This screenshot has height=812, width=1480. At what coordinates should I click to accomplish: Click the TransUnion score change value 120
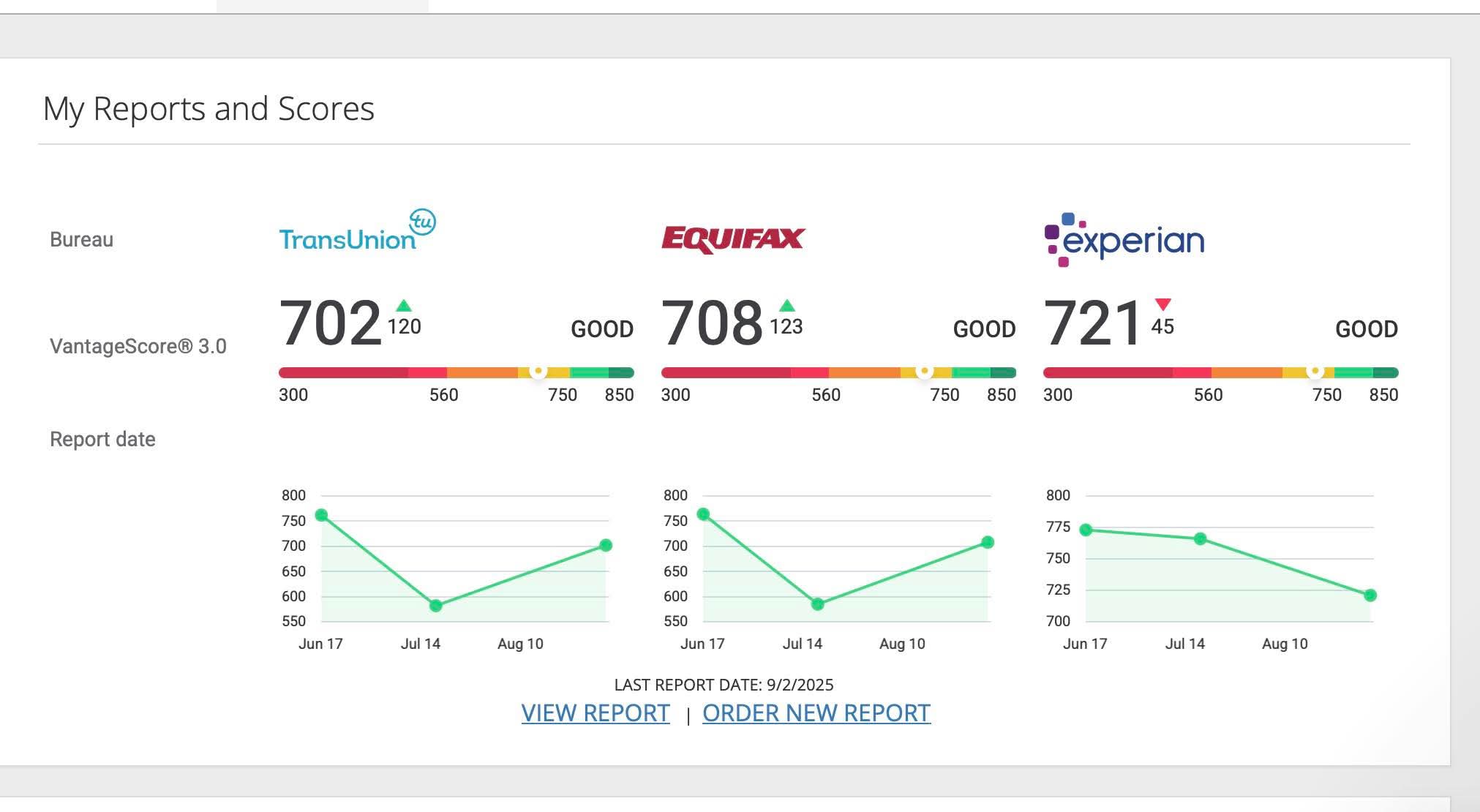404,326
